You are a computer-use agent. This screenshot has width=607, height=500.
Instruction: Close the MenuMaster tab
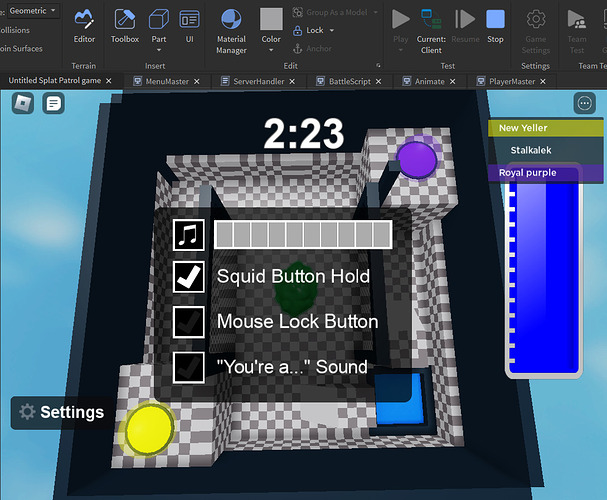(x=197, y=81)
